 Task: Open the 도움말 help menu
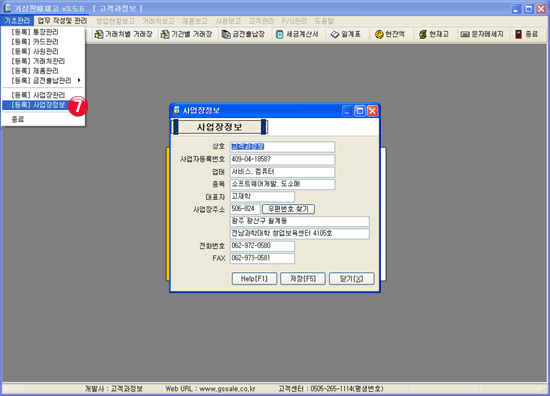point(324,21)
